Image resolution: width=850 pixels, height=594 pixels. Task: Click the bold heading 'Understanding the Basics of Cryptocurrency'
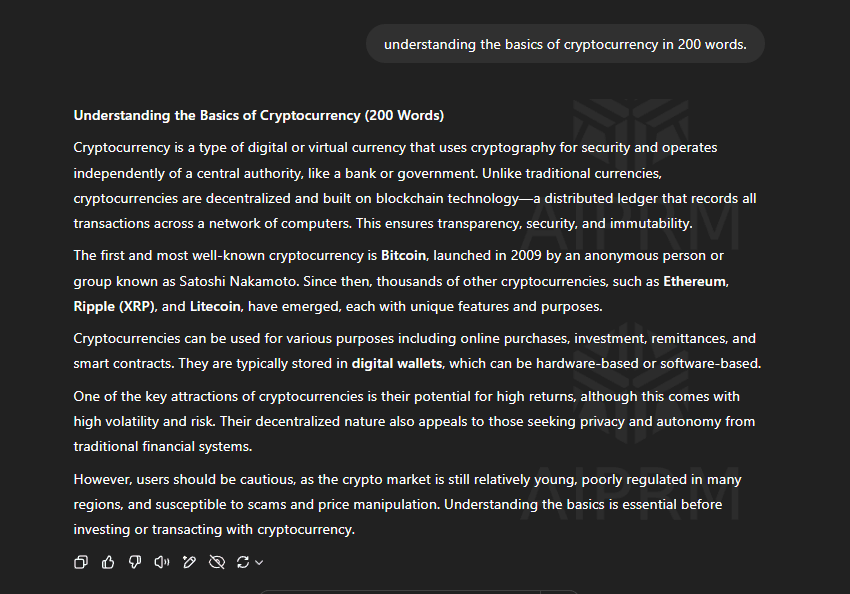click(x=217, y=115)
